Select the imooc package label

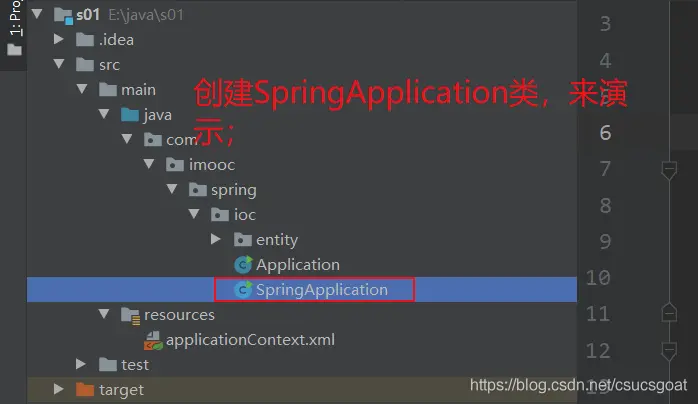coord(212,165)
